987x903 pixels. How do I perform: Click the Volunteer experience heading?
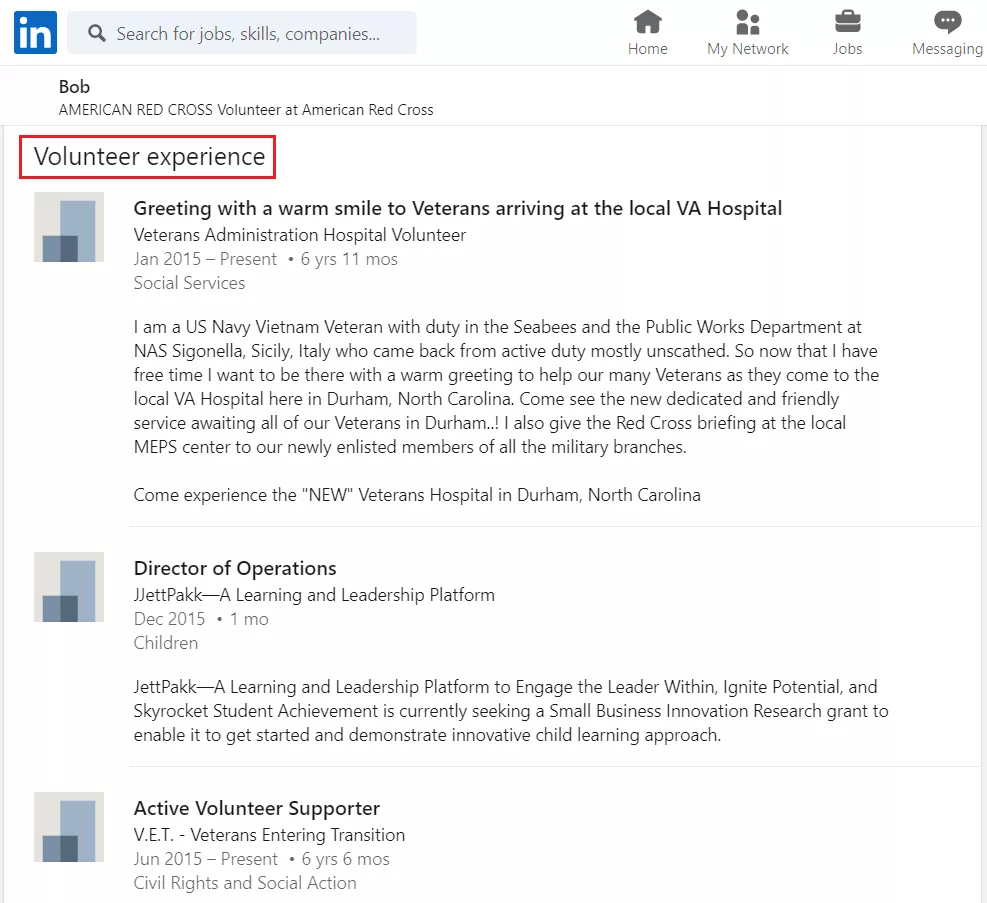(x=149, y=157)
